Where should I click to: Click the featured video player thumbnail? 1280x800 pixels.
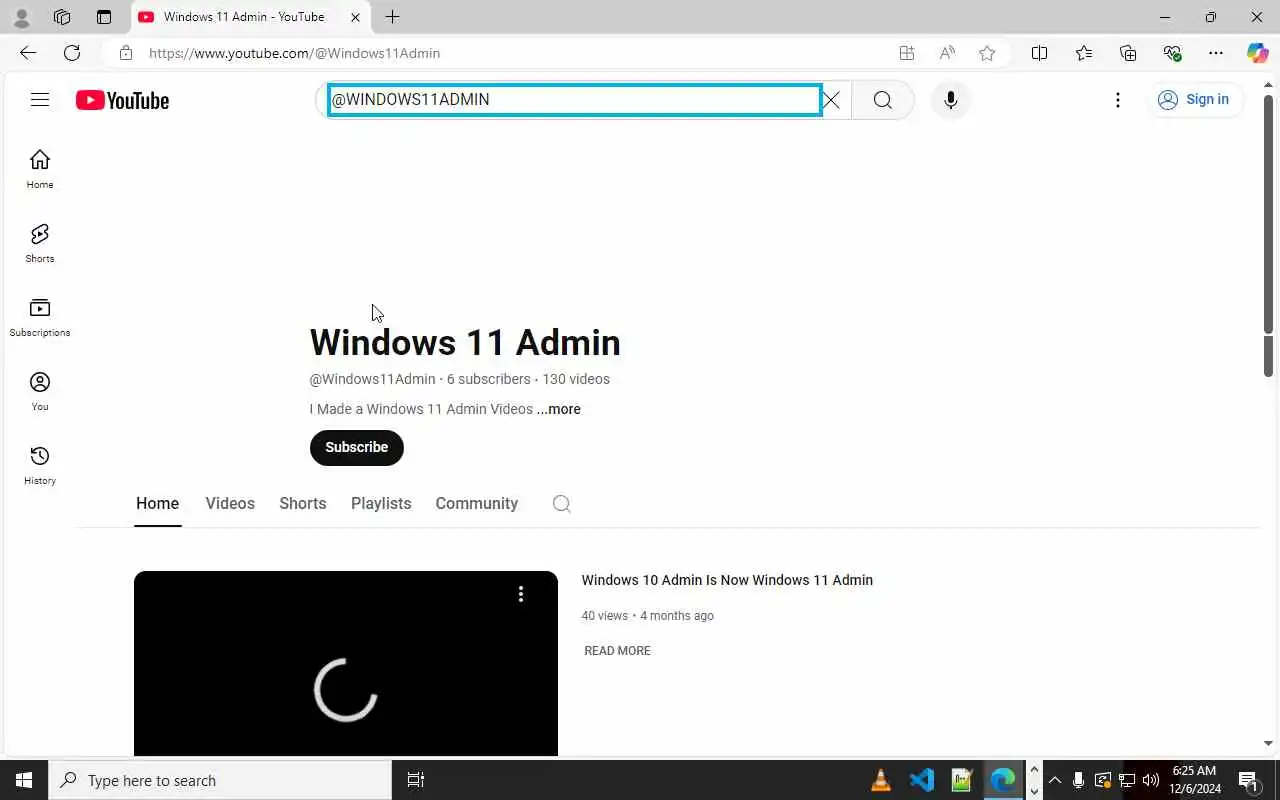(x=346, y=664)
